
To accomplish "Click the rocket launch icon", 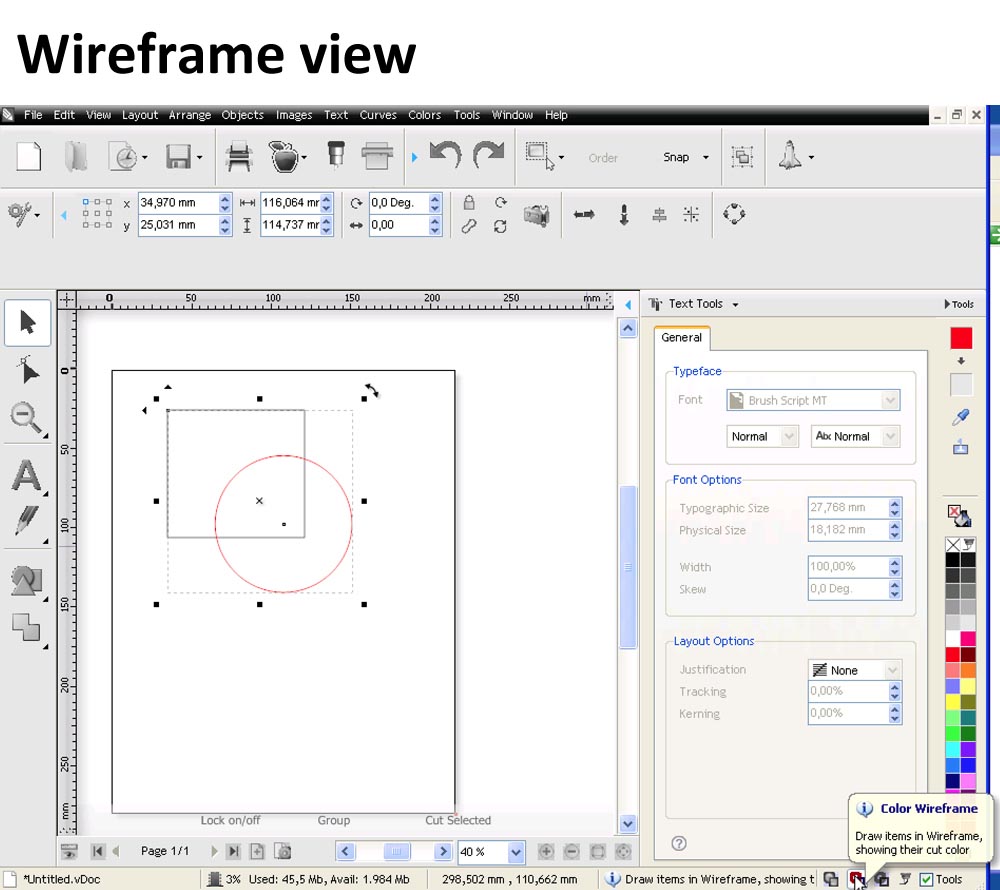I will 790,156.
